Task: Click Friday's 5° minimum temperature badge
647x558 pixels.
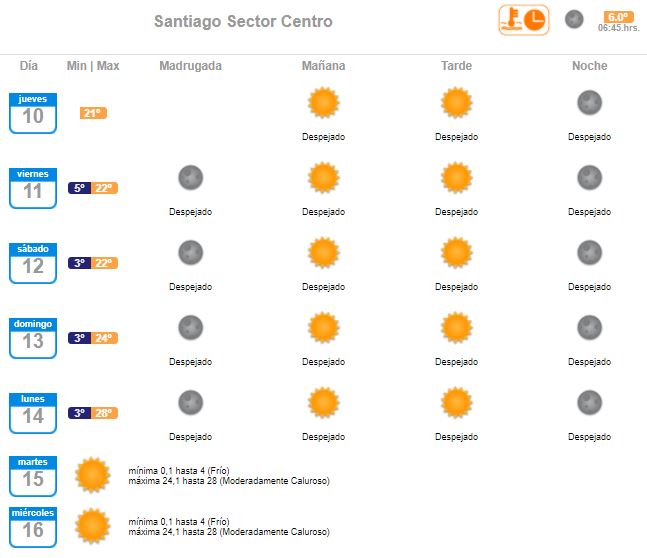Action: [x=80, y=188]
